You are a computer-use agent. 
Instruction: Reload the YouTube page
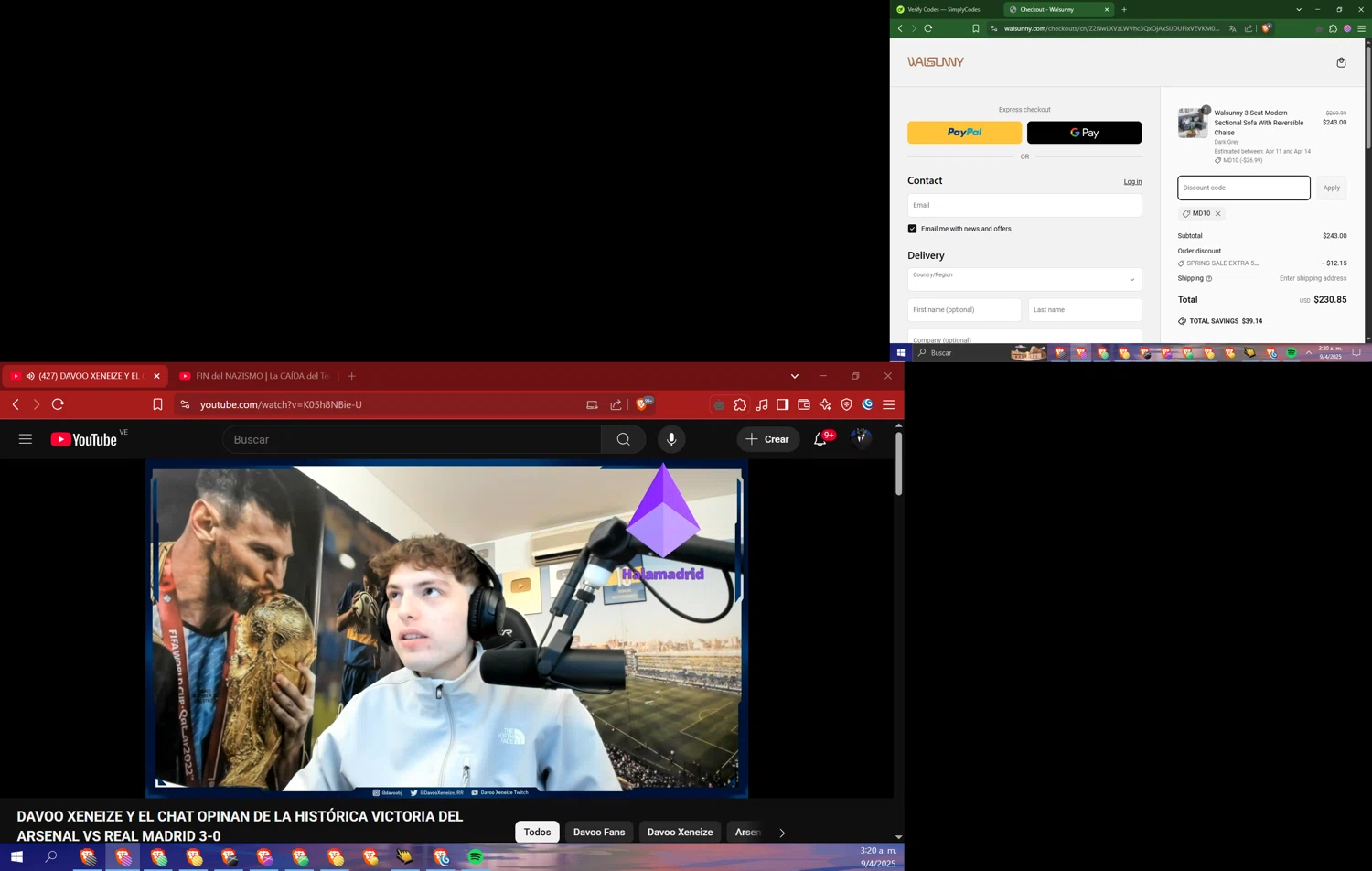coord(58,404)
